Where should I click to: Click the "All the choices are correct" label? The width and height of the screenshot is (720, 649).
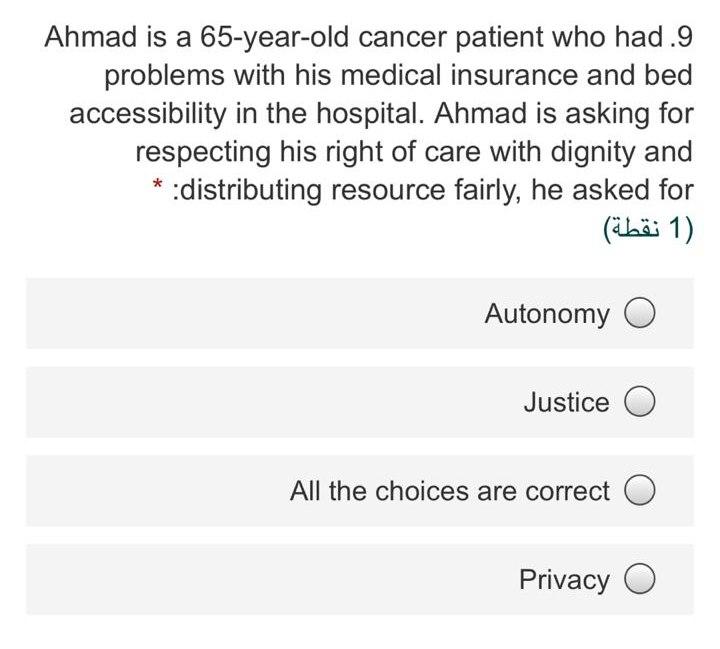pos(449,492)
